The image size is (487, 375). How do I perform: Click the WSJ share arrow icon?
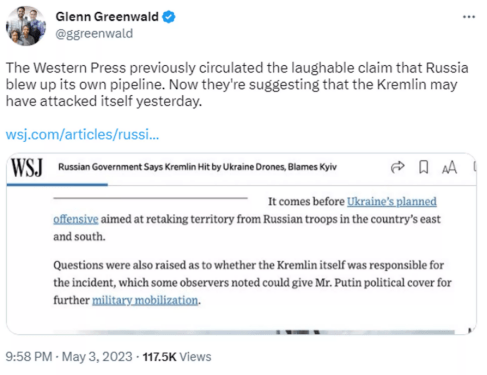(397, 167)
